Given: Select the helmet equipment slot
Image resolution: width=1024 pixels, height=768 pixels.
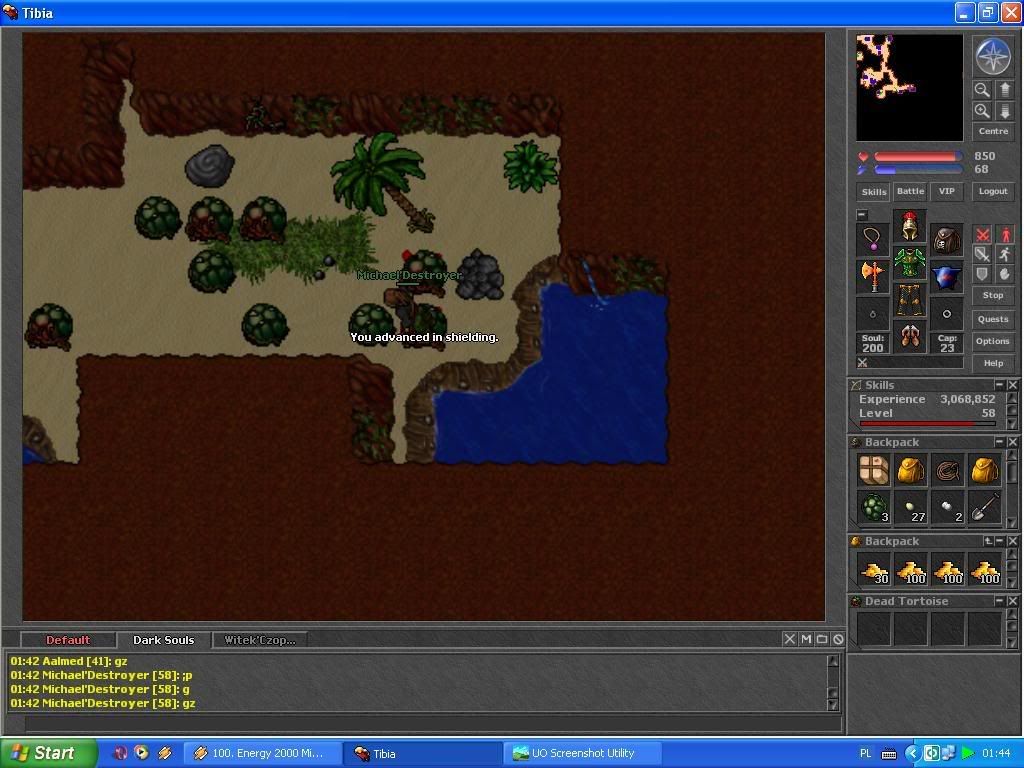Looking at the screenshot, I should click(x=910, y=226).
